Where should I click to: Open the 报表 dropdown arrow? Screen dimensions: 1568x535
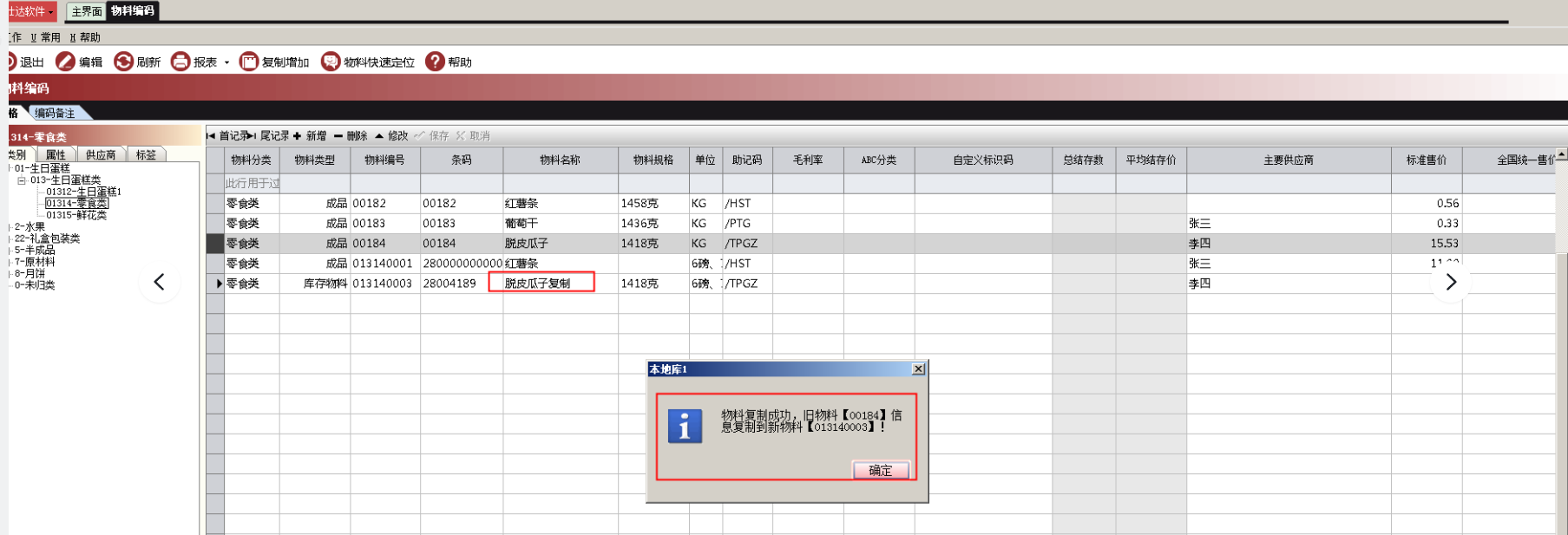coord(226,62)
